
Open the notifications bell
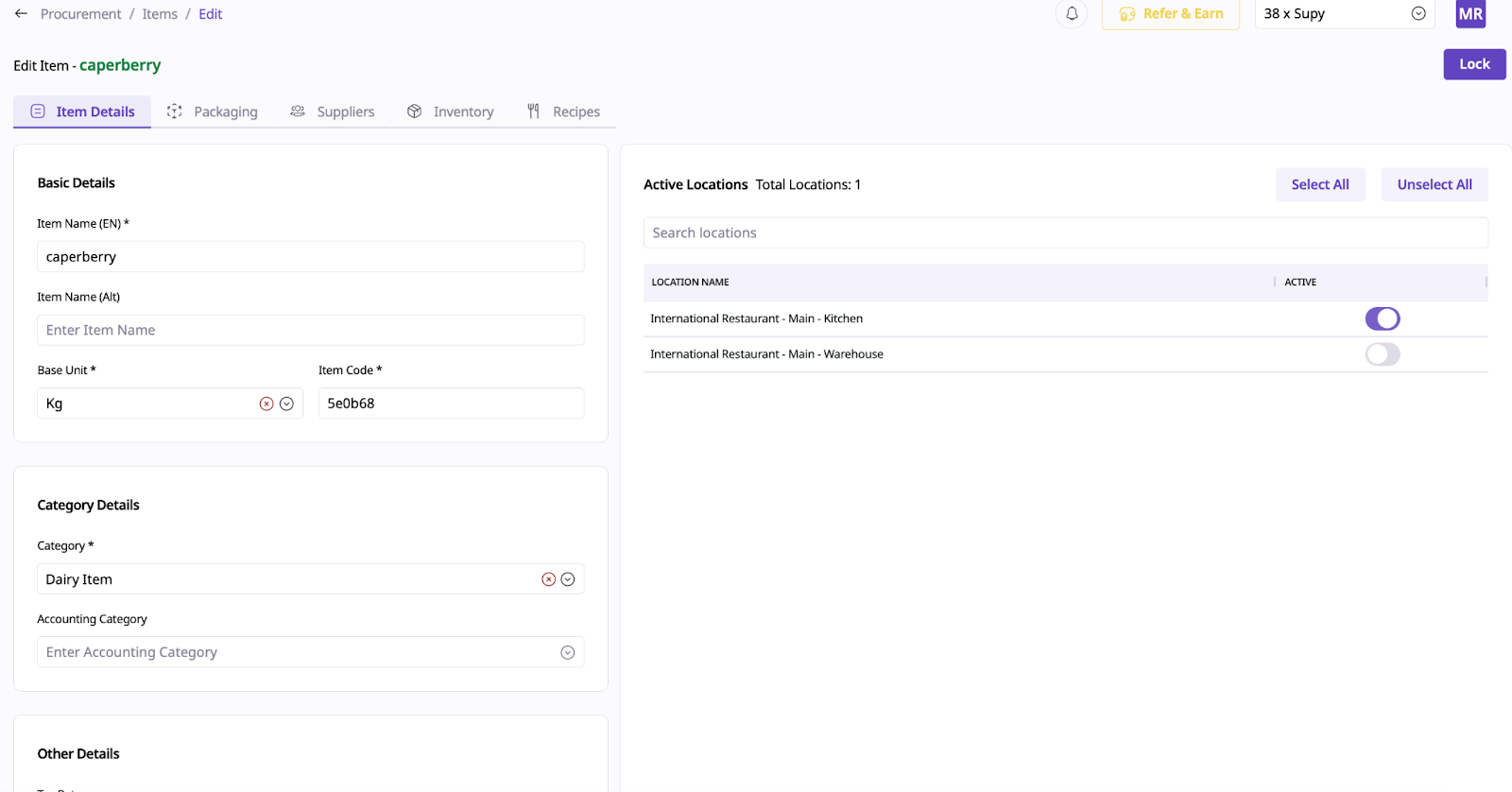[x=1072, y=14]
